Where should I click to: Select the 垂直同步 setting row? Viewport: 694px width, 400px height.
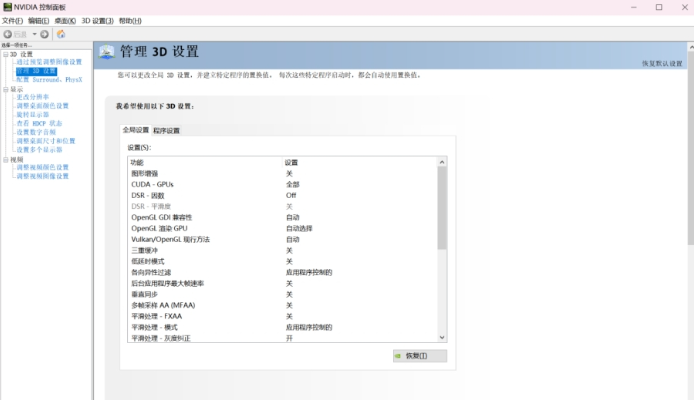pyautogui.click(x=282, y=294)
